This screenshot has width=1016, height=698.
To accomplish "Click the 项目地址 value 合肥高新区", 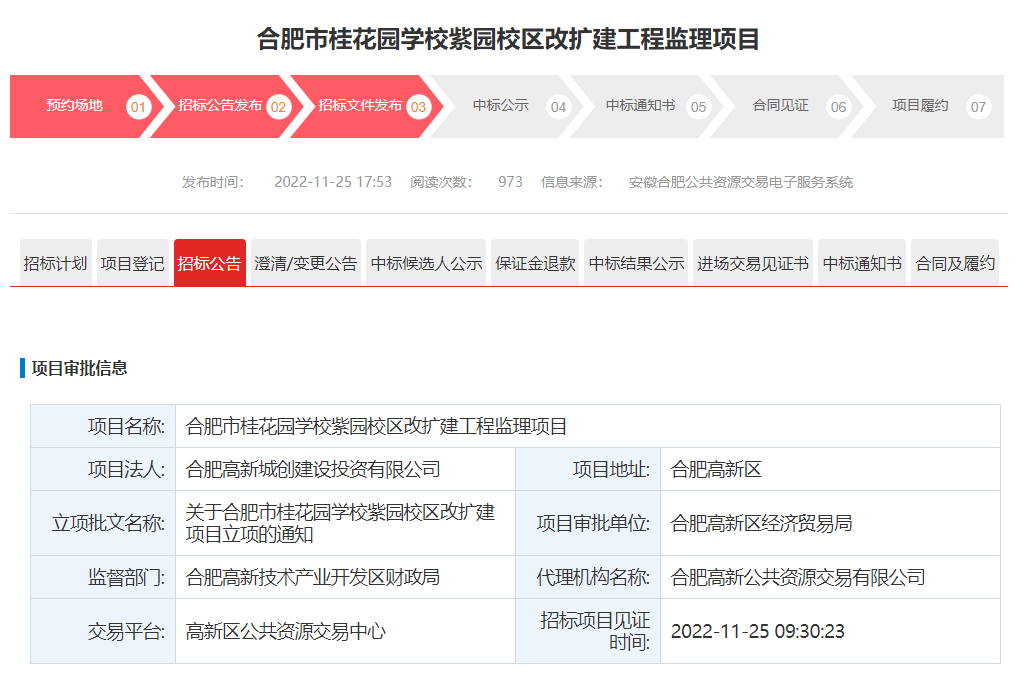I will point(716,469).
